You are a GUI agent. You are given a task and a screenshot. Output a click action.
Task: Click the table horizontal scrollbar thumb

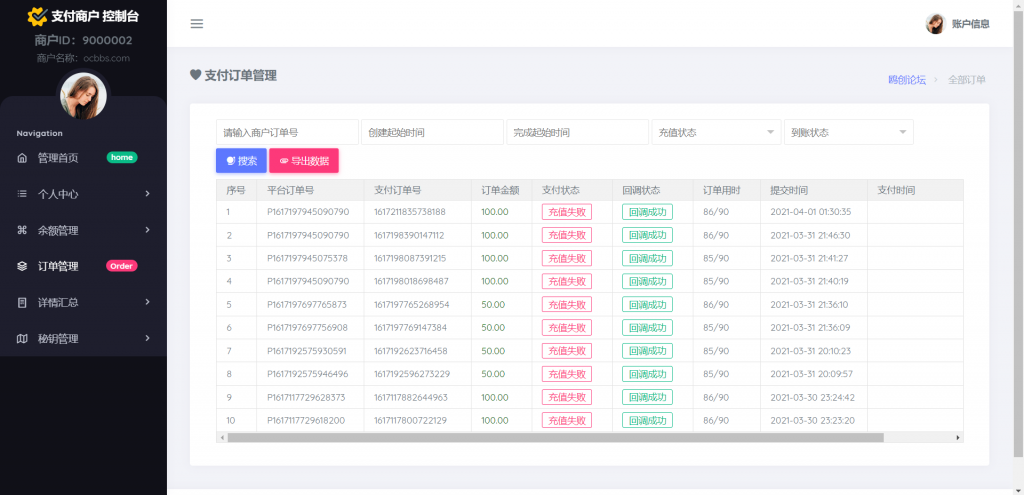pos(555,438)
